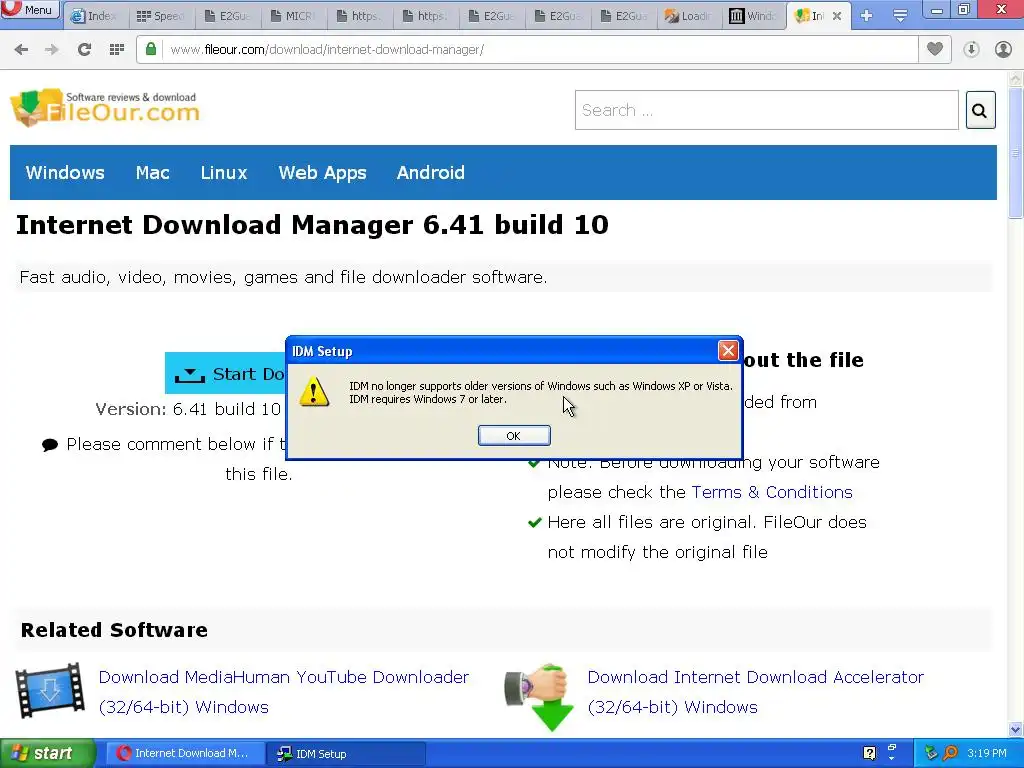The image size is (1024, 768).
Task: Open the Windows category in navigation
Action: [x=65, y=173]
